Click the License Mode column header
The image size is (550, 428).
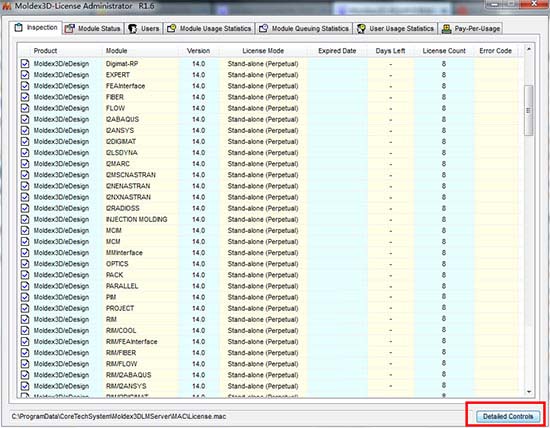[x=263, y=51]
